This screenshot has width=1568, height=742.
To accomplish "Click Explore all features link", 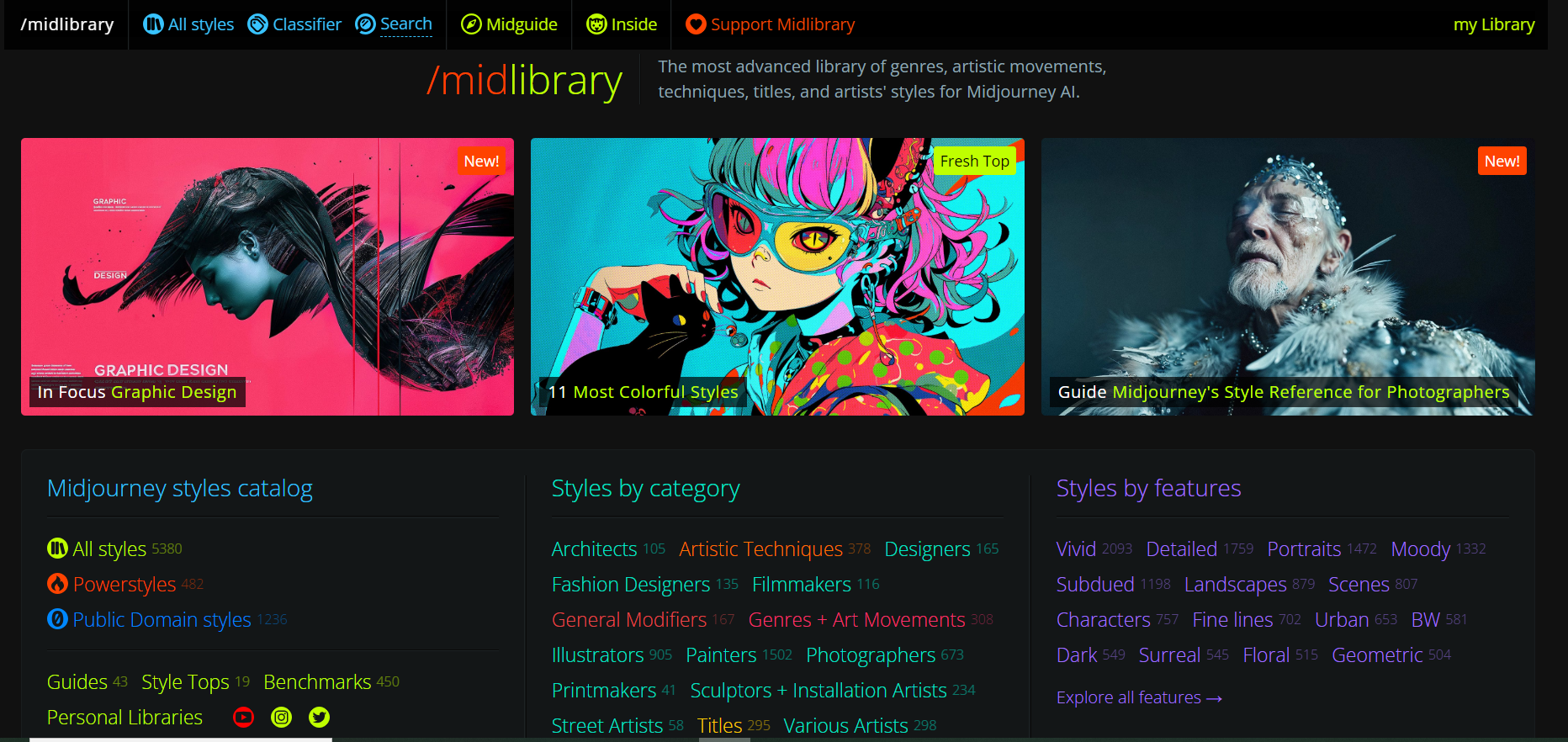I will point(1139,697).
